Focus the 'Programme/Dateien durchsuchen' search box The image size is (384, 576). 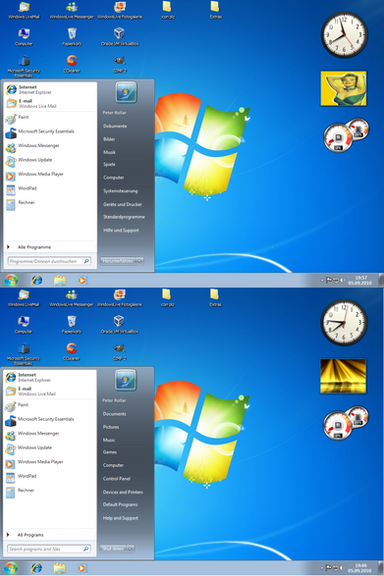point(49,261)
